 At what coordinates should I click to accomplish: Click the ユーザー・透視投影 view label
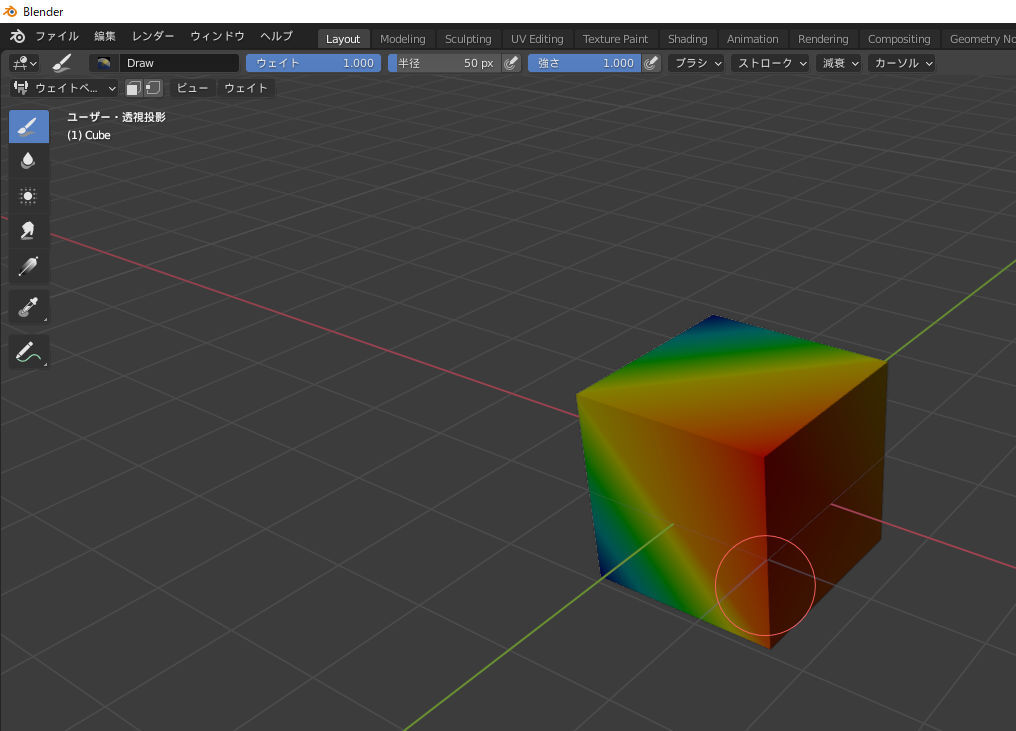point(117,117)
